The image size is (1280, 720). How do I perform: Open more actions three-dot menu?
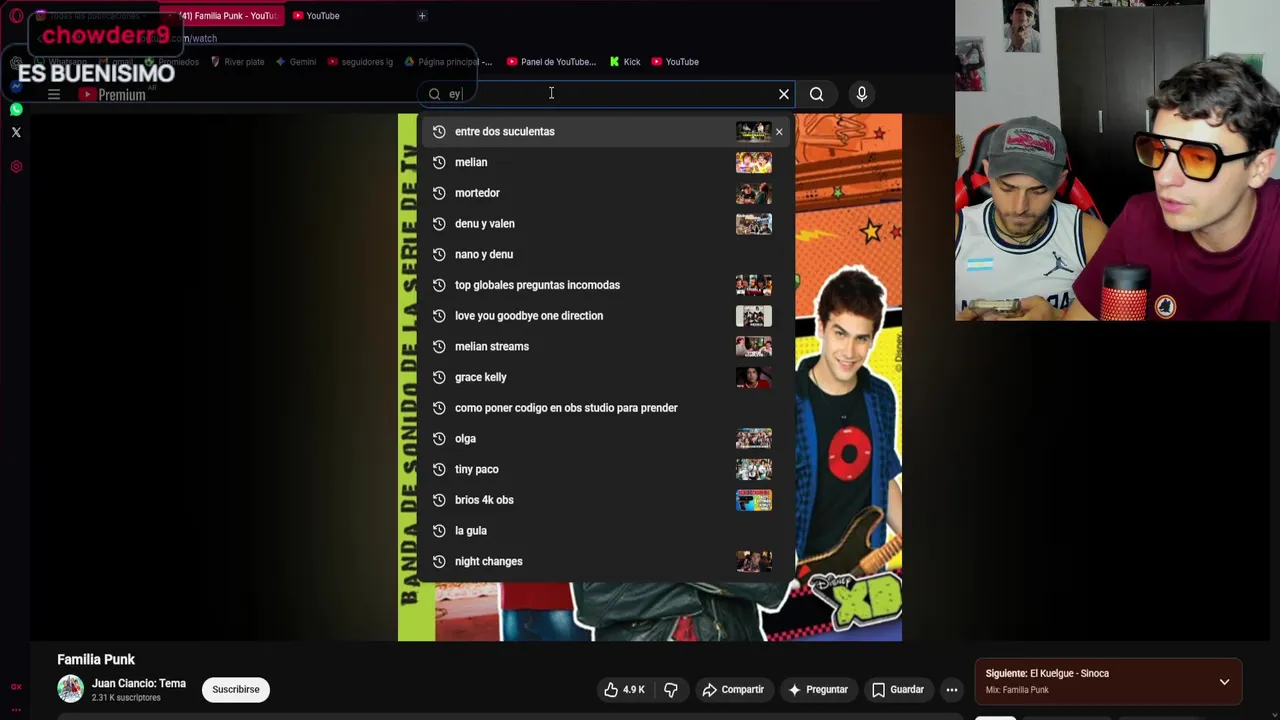point(952,689)
